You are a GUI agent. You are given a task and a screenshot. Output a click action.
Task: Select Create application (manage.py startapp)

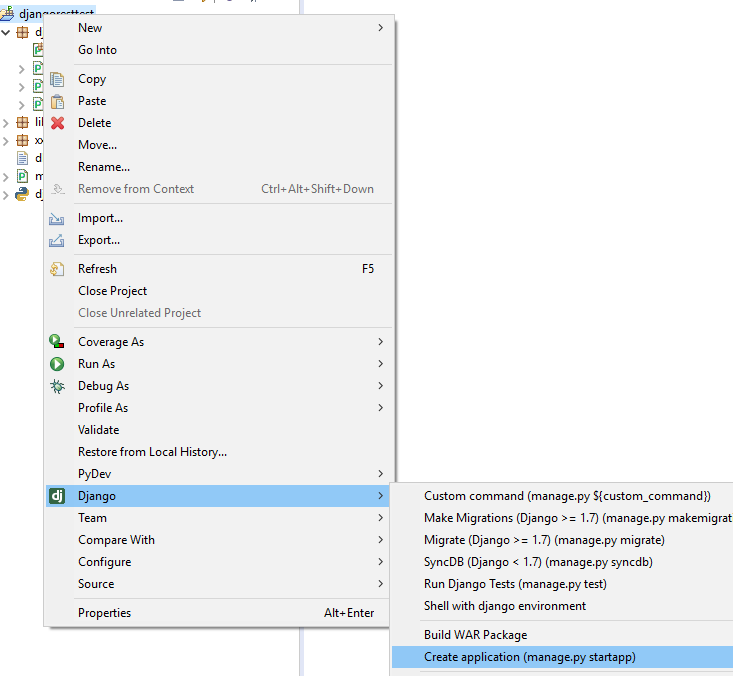point(562,656)
